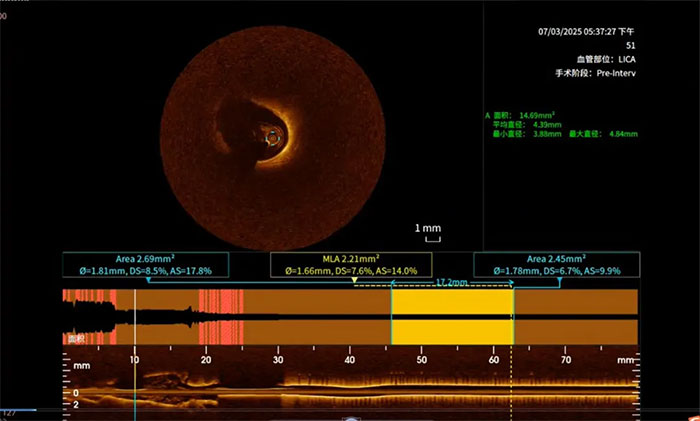Click the longitudinal L-mode view at 30 mm
The height and width of the screenshot is (421, 700).
(x=278, y=385)
